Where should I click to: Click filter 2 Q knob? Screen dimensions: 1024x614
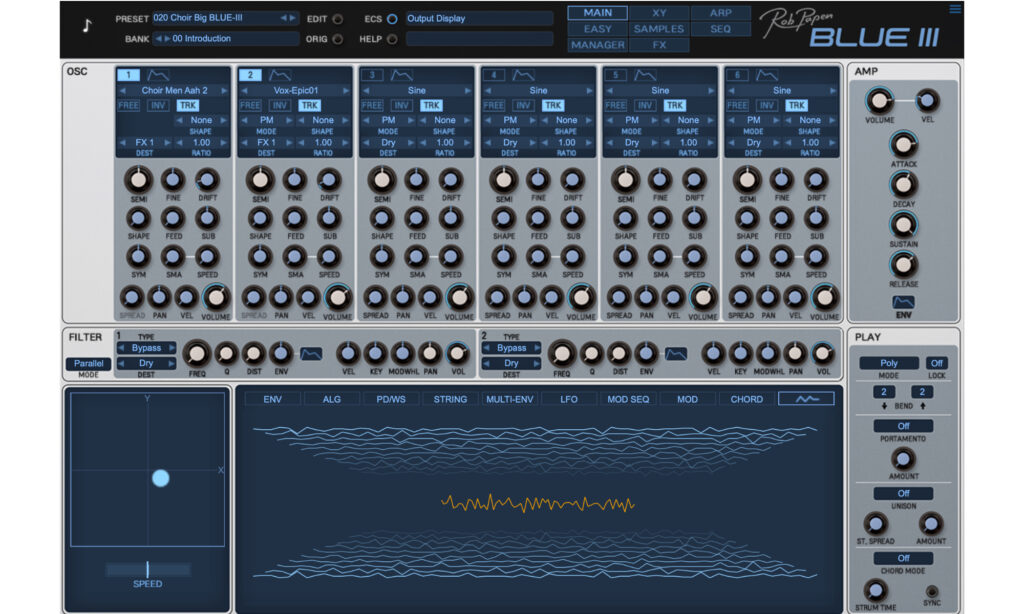tap(591, 353)
